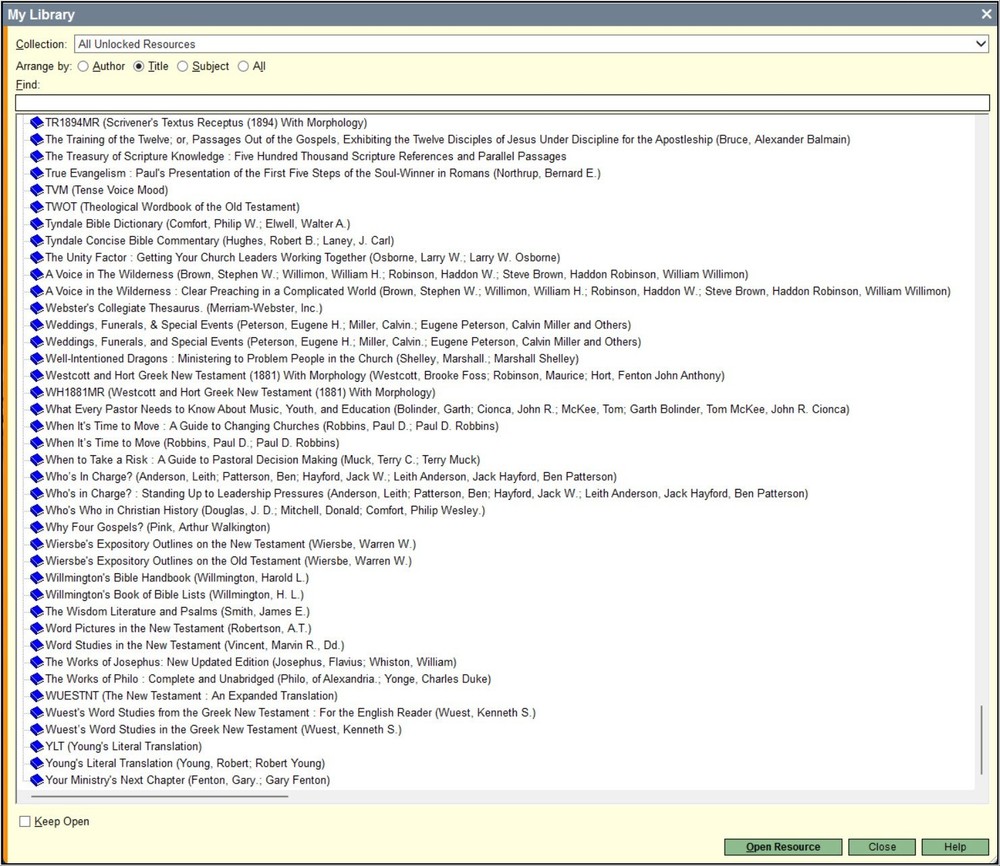Select the Title arrange option
Viewport: 1000px width, 866px height.
point(138,66)
